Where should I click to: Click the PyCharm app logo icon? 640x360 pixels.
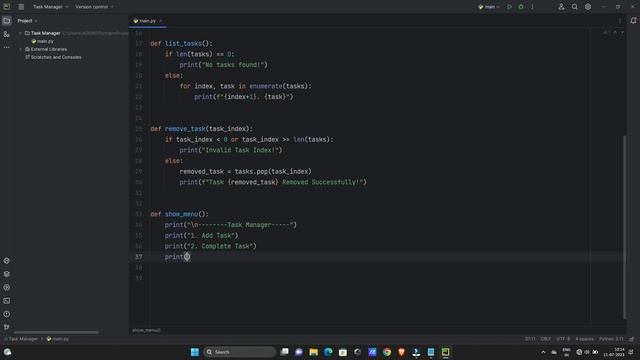click(x=7, y=7)
